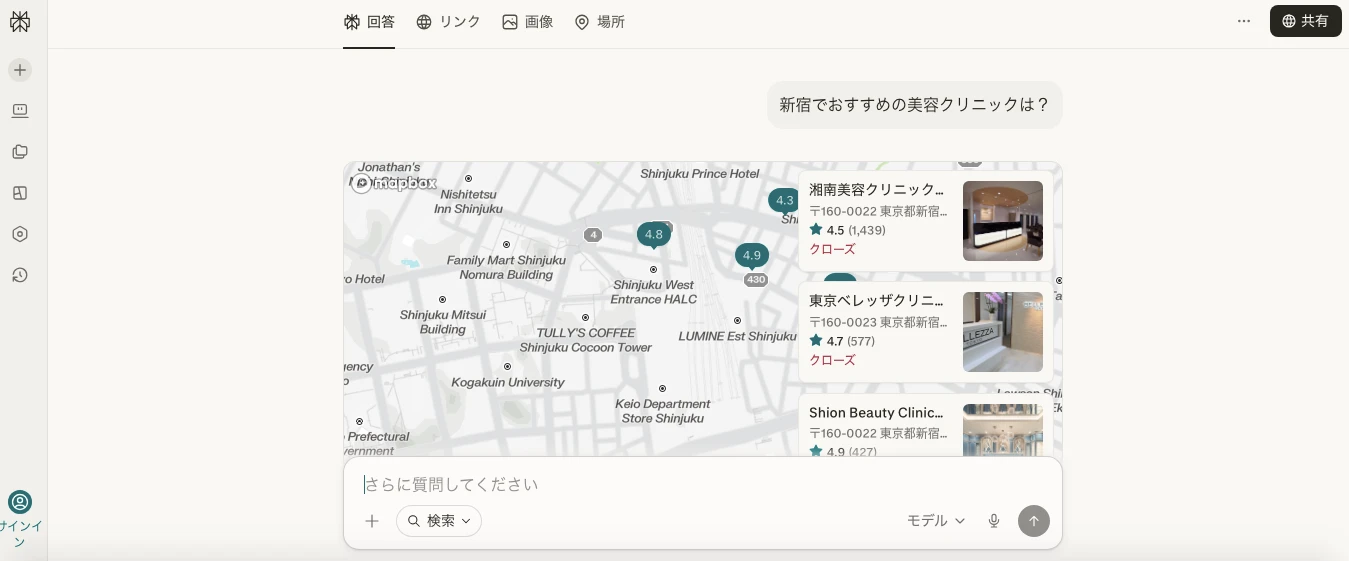The image size is (1349, 561).
Task: Click the LUMINE Est Shinjuku map label
Action: [738, 336]
